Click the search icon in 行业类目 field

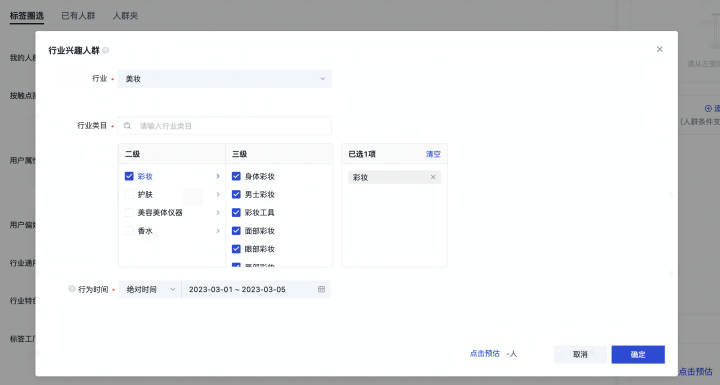pyautogui.click(x=127, y=125)
